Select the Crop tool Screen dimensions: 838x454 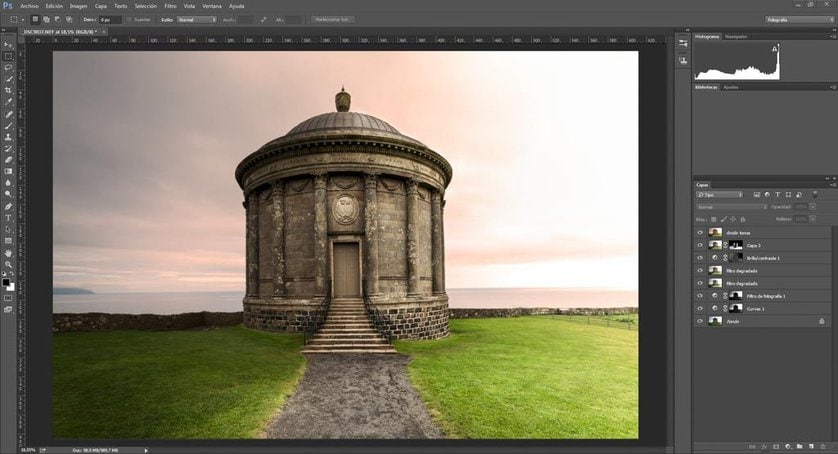click(x=8, y=90)
